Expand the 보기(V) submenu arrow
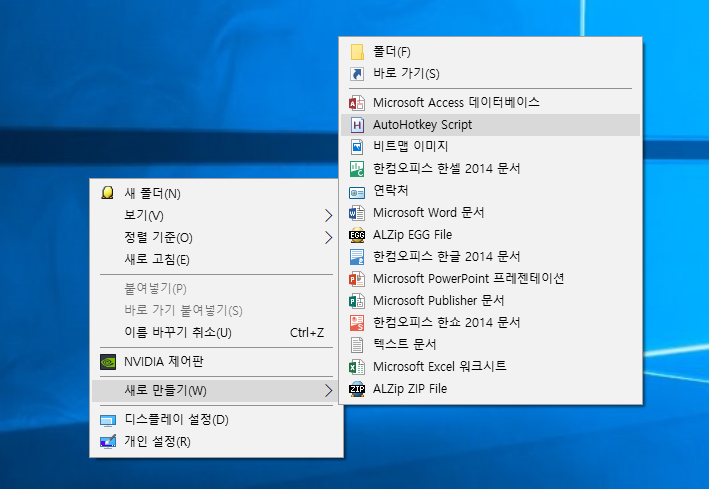The height and width of the screenshot is (489, 709). tap(329, 216)
